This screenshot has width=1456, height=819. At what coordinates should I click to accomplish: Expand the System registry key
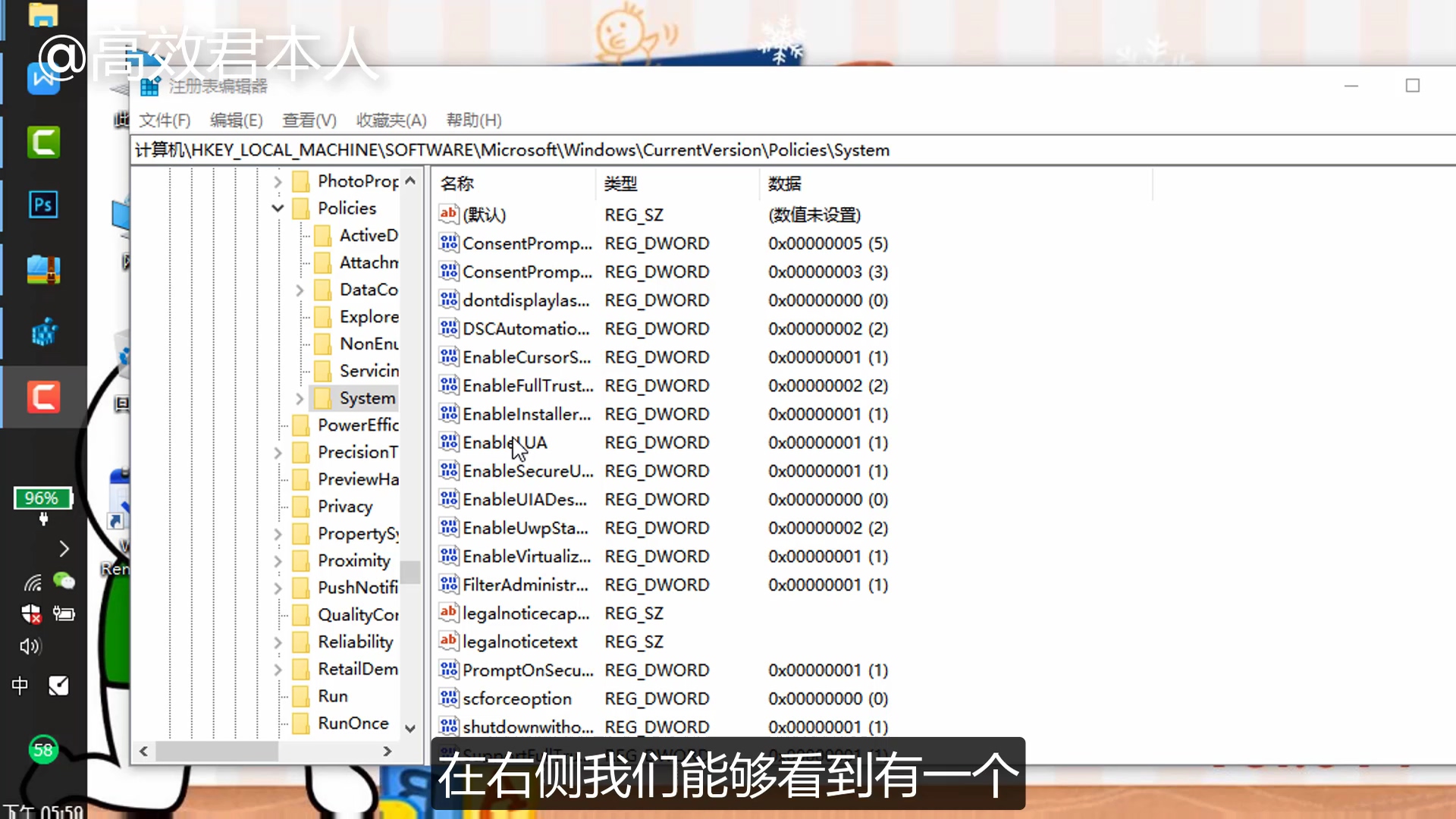pyautogui.click(x=299, y=397)
